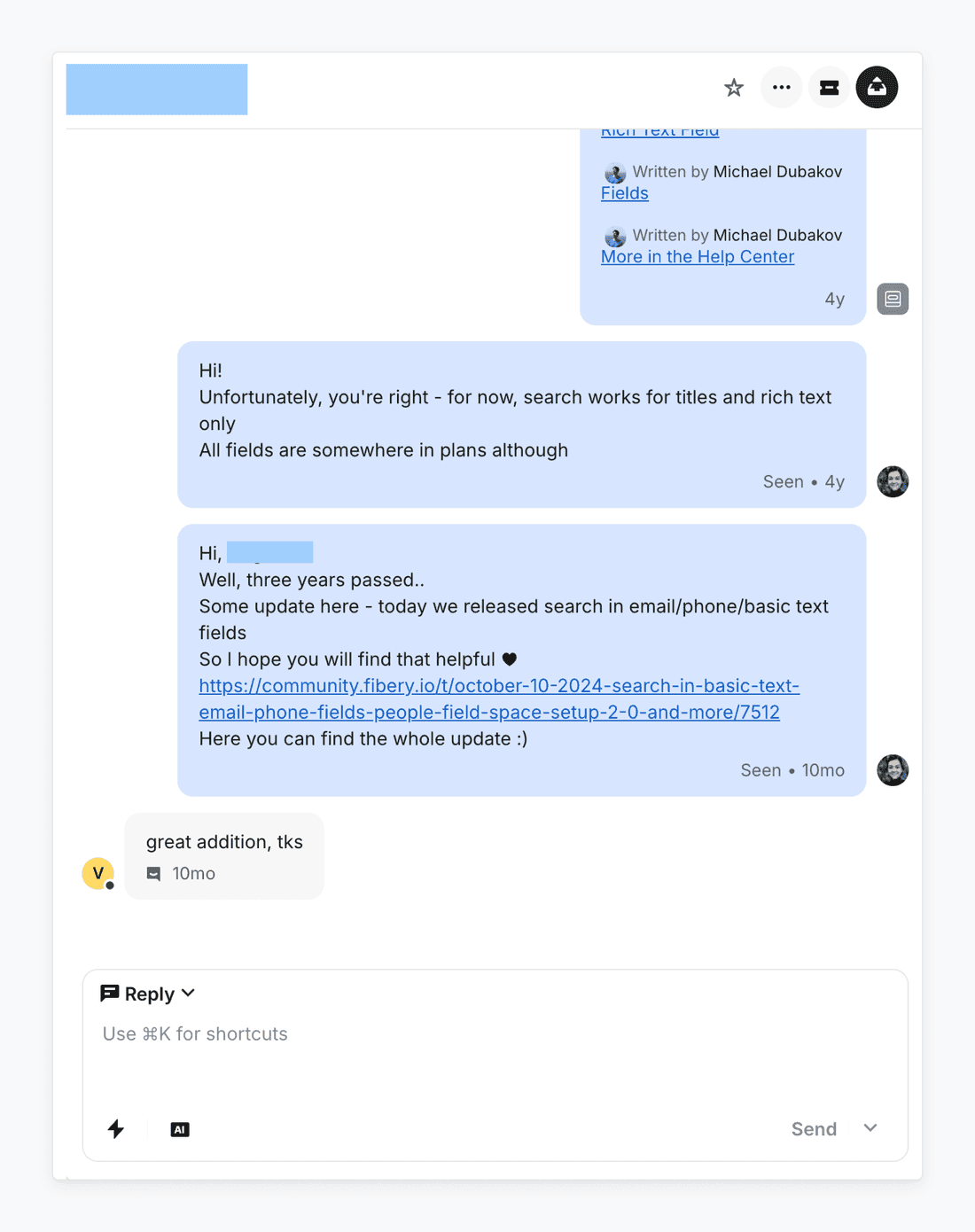This screenshot has height=1232, width=975.
Task: Open 'More in the Help Center' link
Action: tap(697, 257)
